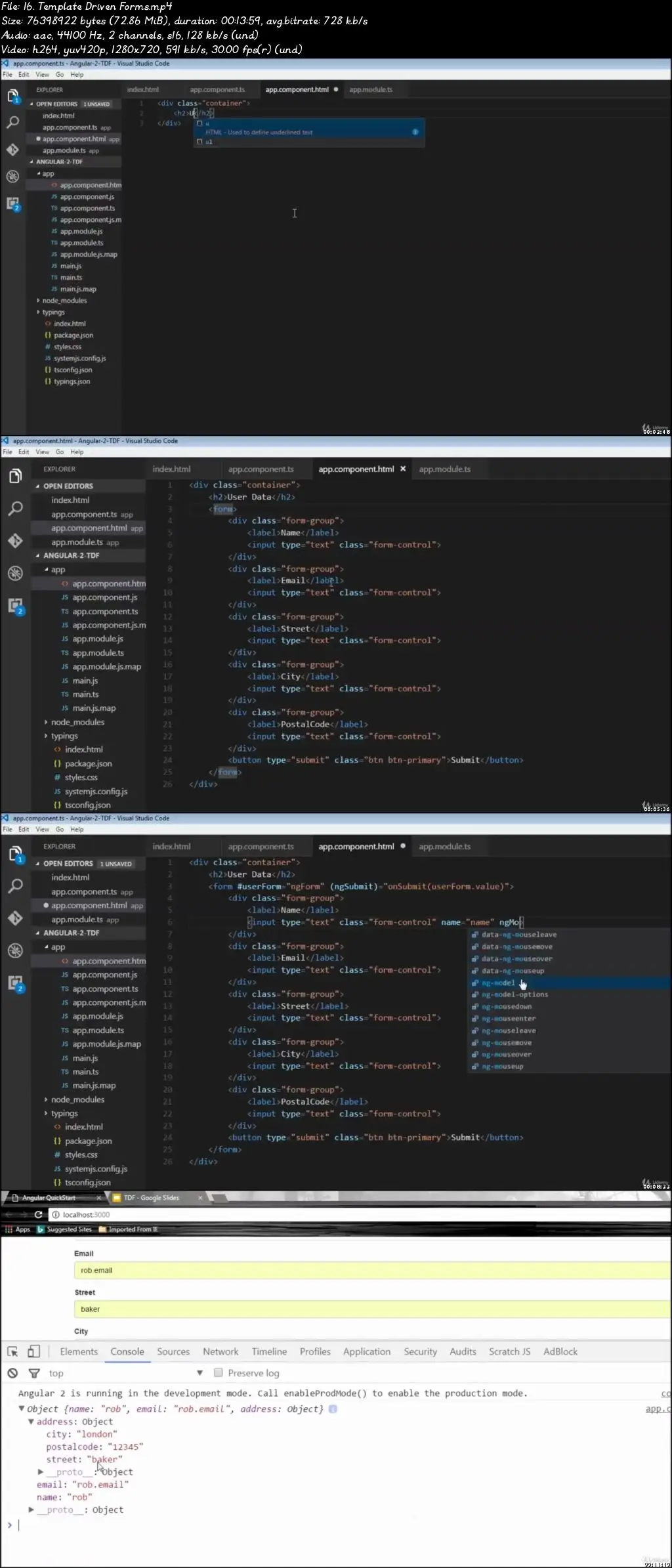Screen dimensions: 672x1568
Task: Open the Imported From IE bookmarks folder
Action: click(x=128, y=1229)
